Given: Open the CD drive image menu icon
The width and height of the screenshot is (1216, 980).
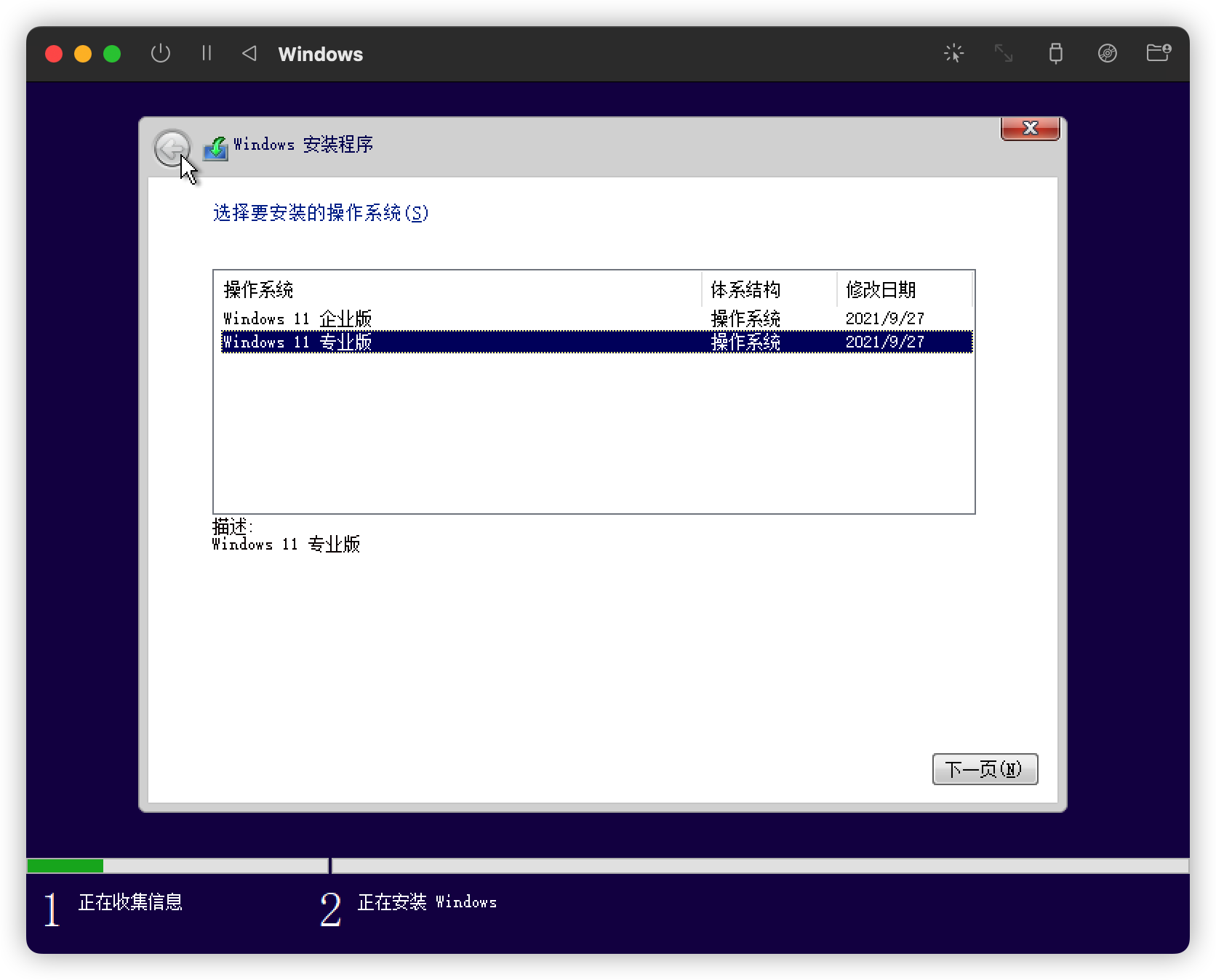Looking at the screenshot, I should [x=1107, y=53].
